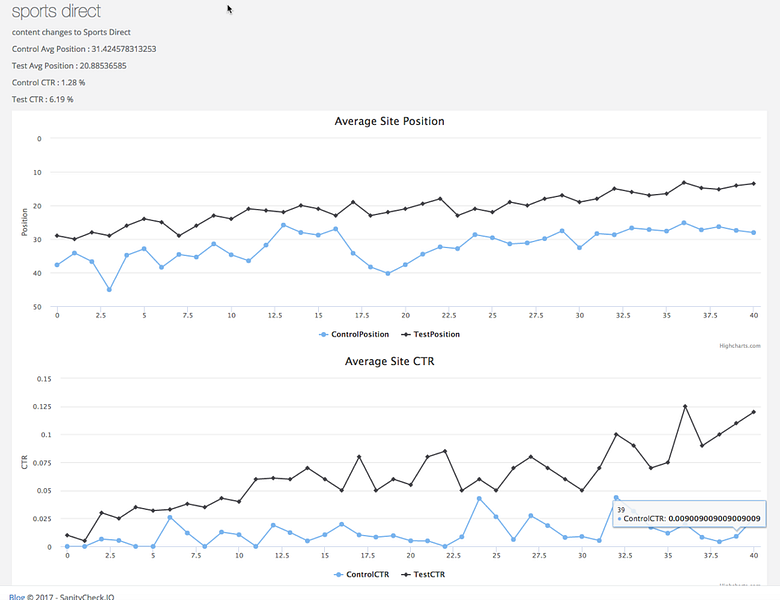Toggle the ControlPosition legend series
This screenshot has height=600, width=780.
tap(354, 334)
